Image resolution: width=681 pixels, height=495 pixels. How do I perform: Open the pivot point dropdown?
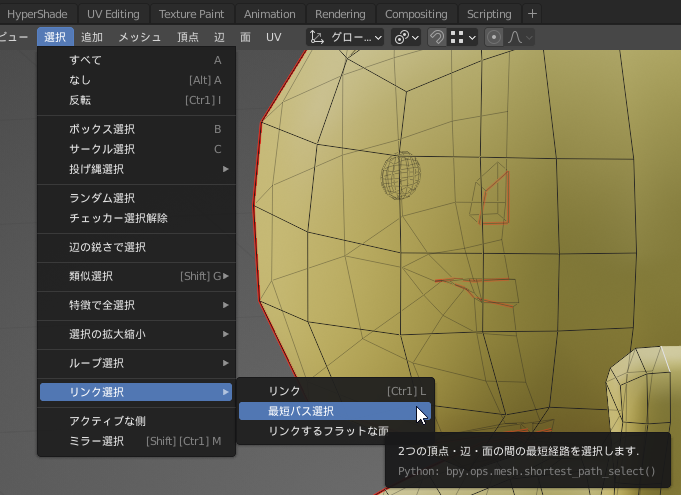click(406, 37)
